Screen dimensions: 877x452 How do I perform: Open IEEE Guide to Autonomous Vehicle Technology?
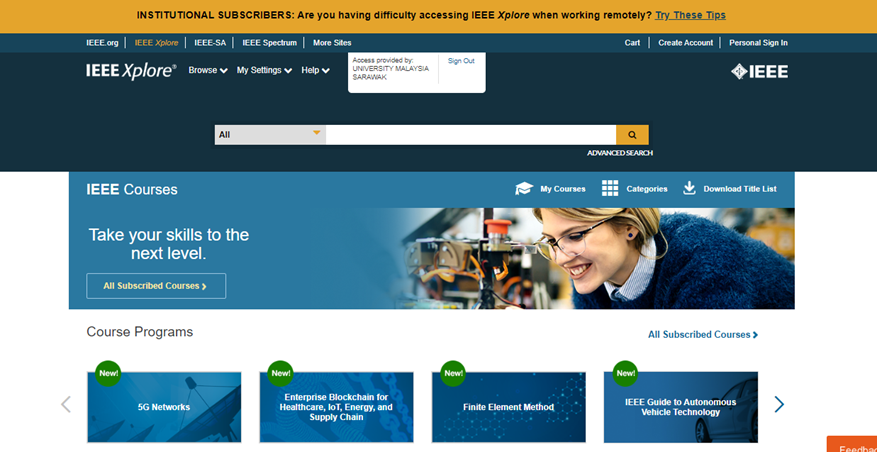[x=681, y=407]
